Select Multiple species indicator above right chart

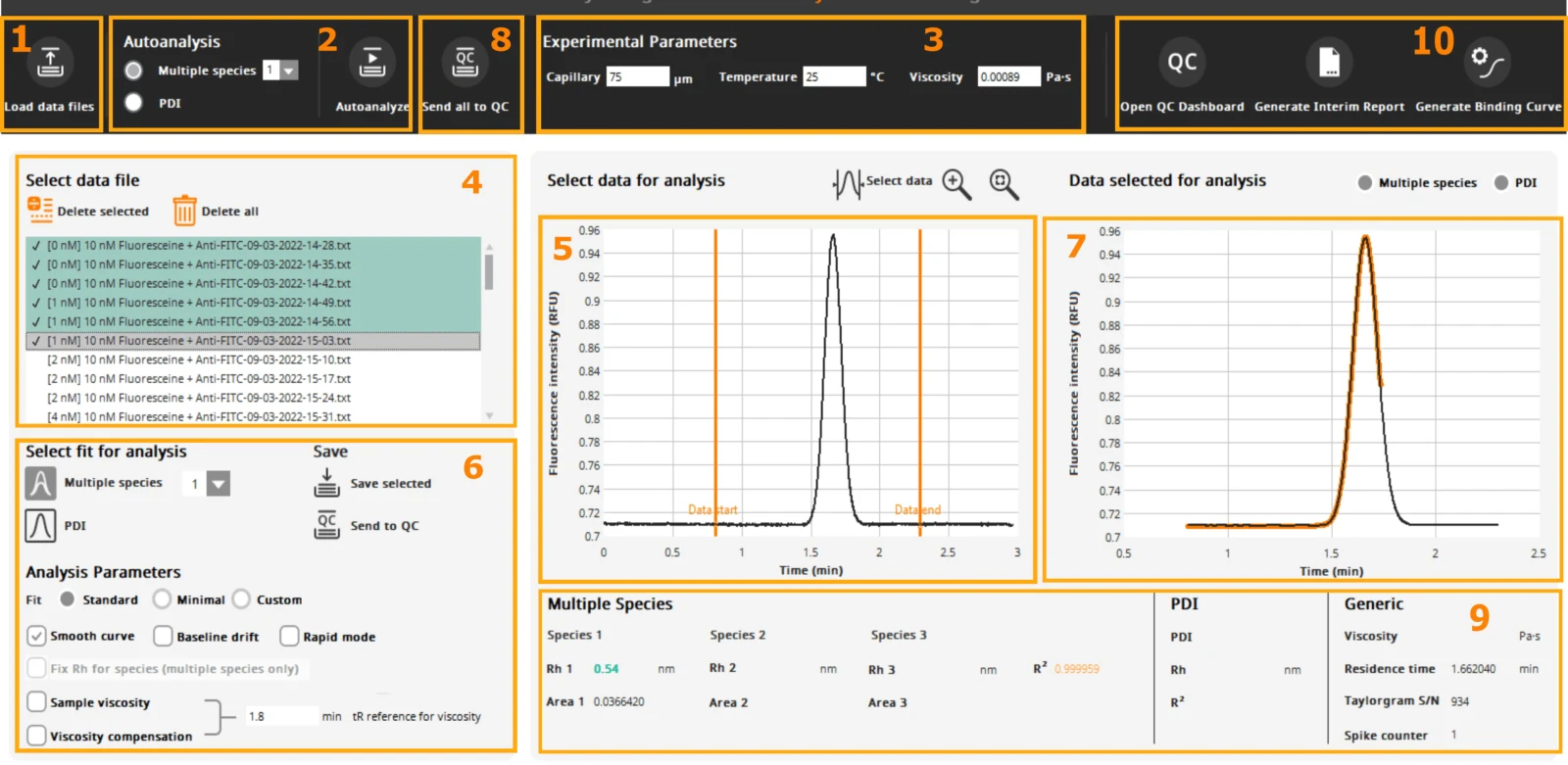(x=1364, y=182)
